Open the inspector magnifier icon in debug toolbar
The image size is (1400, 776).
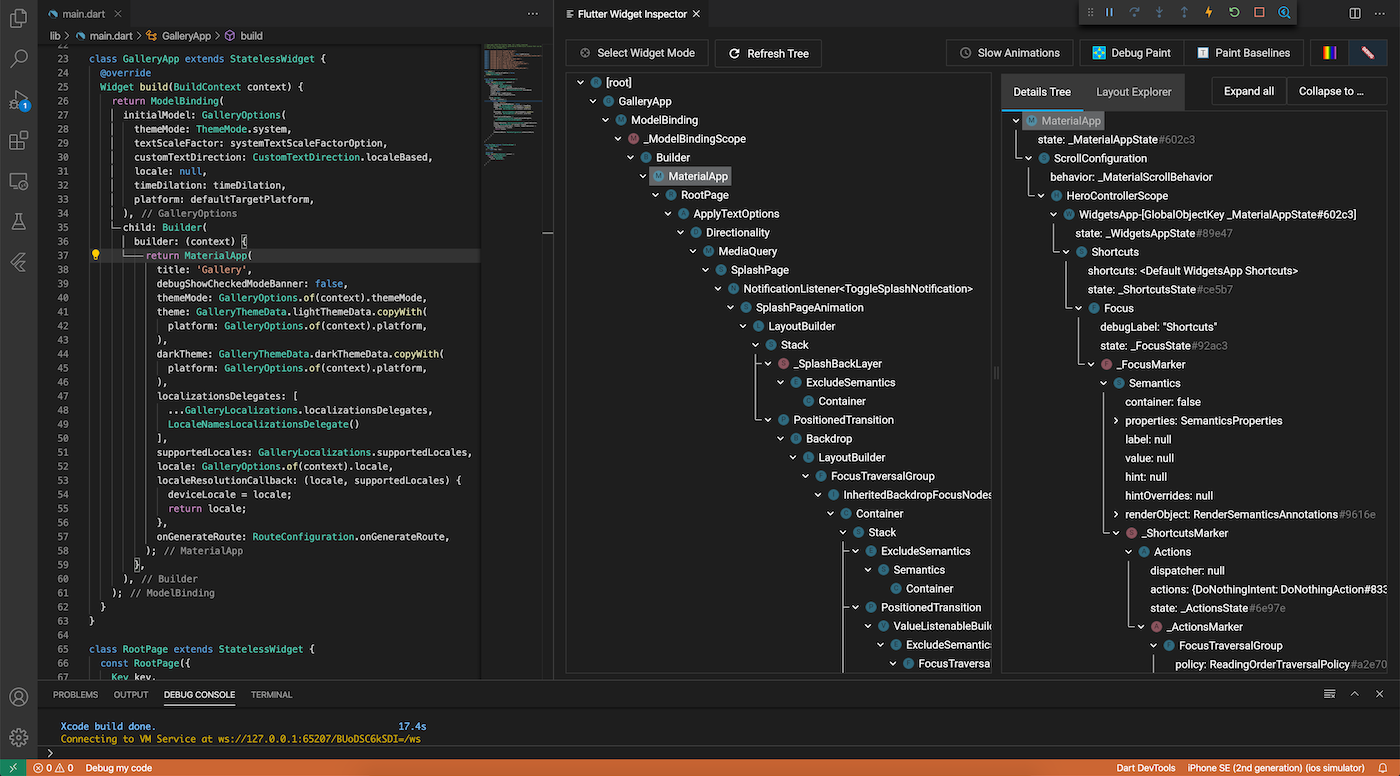pyautogui.click(x=1284, y=13)
